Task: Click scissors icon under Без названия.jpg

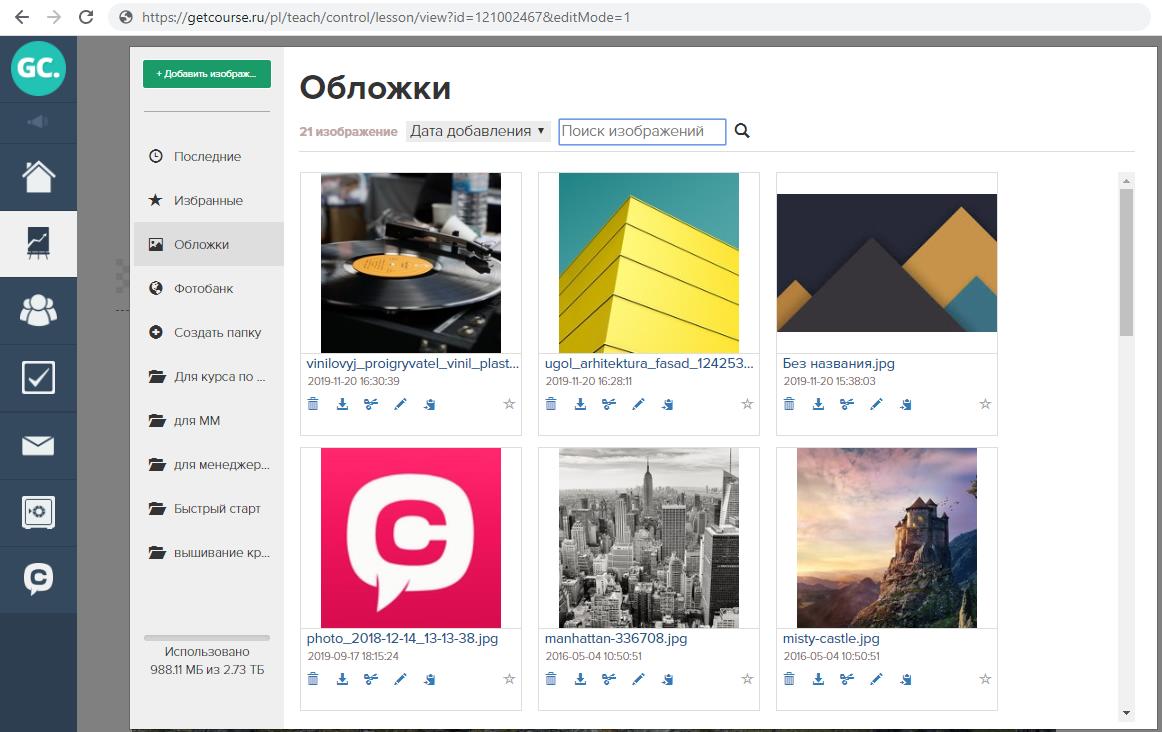Action: pos(847,404)
